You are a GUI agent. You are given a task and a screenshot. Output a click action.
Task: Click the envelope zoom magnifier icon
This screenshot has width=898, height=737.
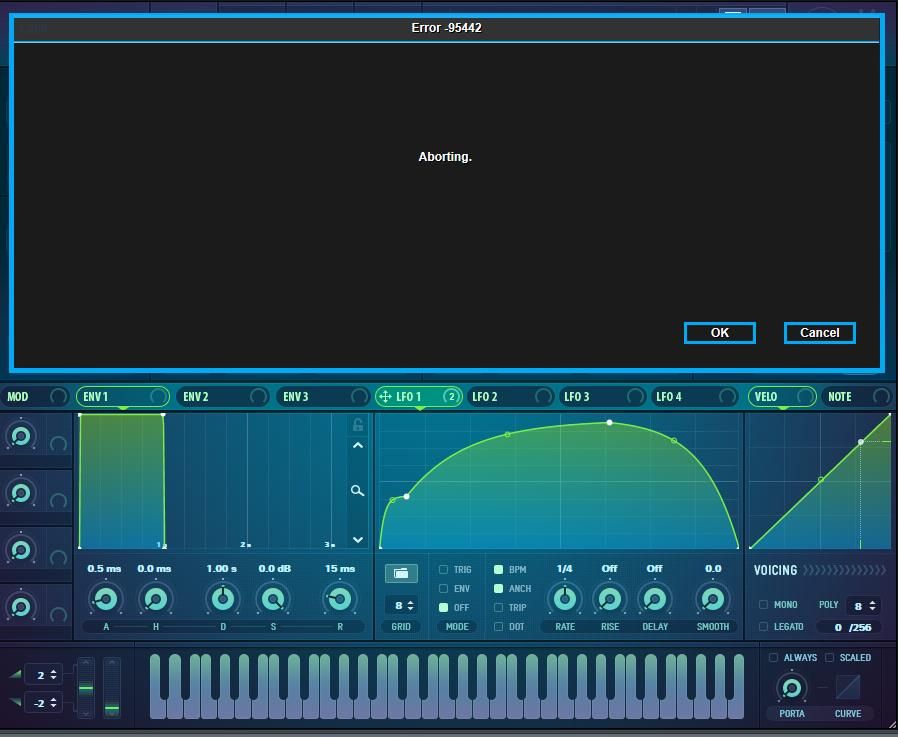(x=357, y=490)
